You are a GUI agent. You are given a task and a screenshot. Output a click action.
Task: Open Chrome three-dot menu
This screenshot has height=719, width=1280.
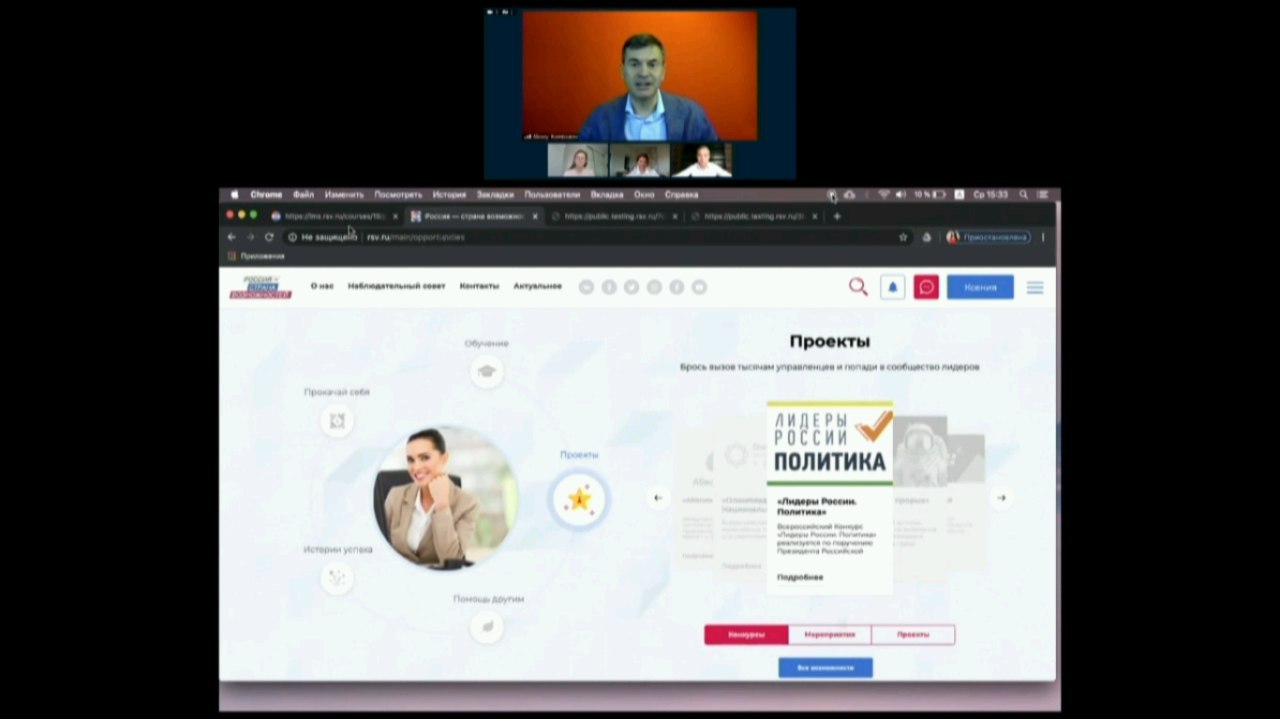(1043, 237)
